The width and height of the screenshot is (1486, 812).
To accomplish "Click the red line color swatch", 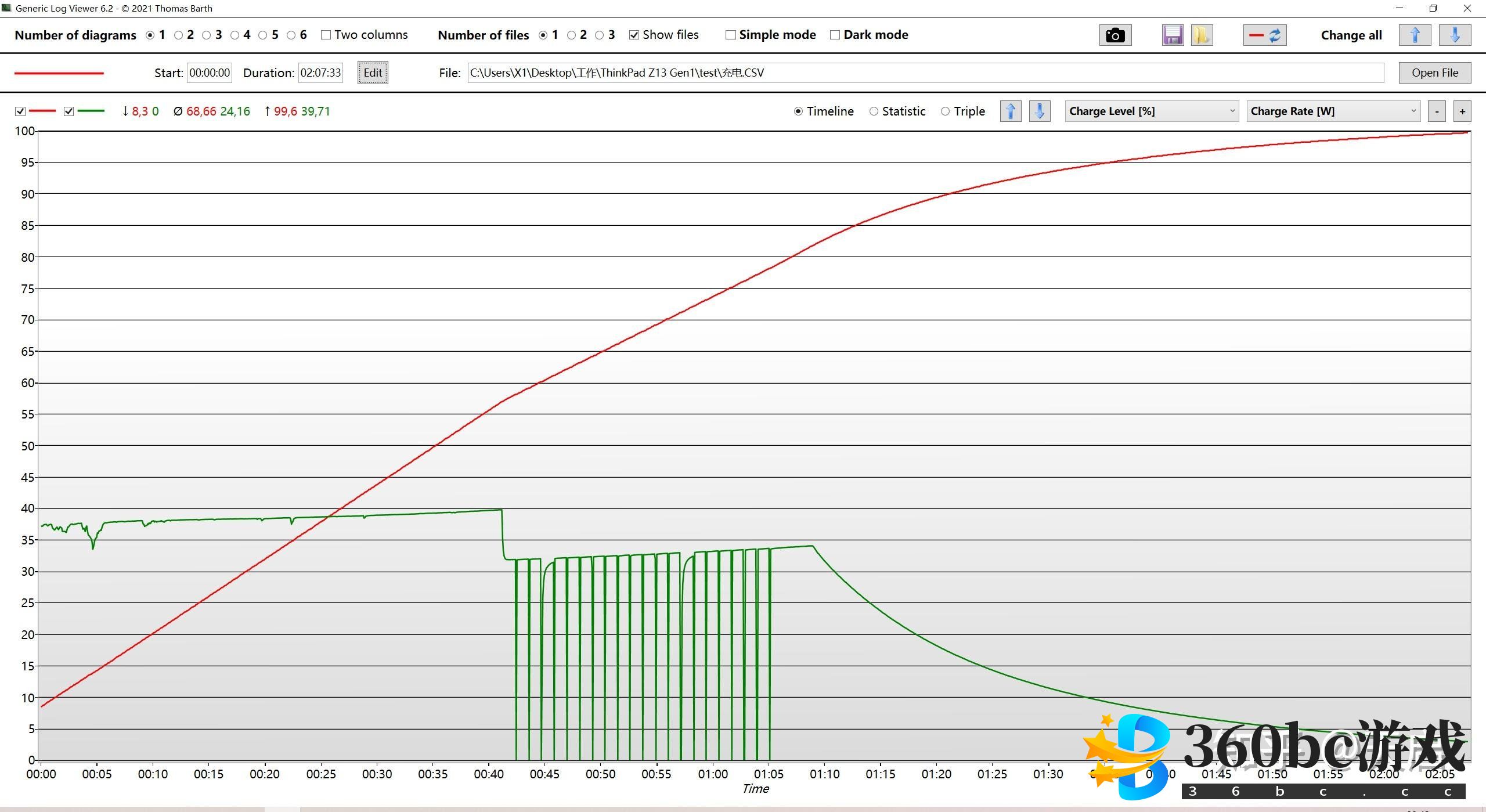I will pos(59,73).
